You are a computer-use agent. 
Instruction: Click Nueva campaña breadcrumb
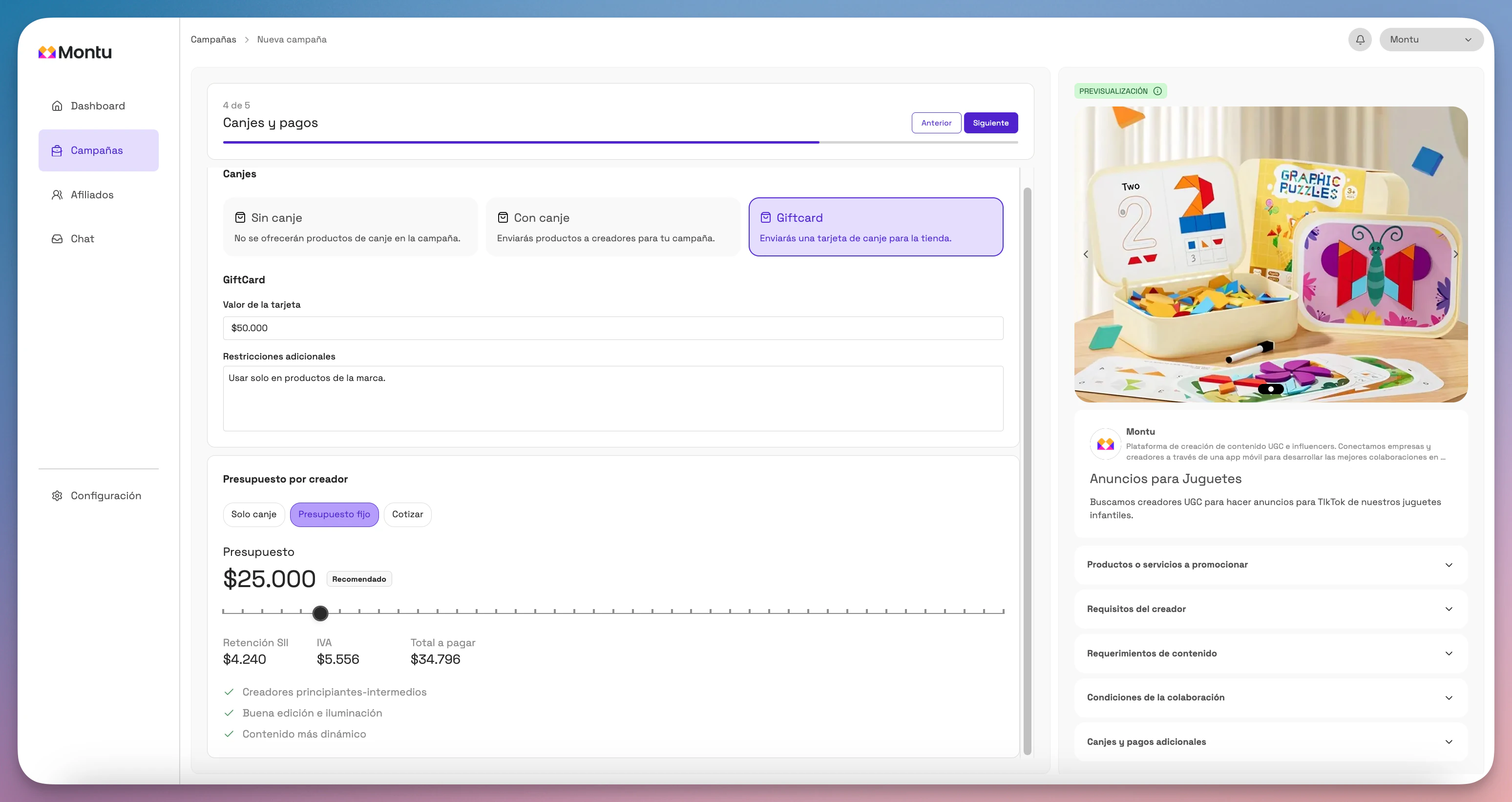pyautogui.click(x=292, y=40)
